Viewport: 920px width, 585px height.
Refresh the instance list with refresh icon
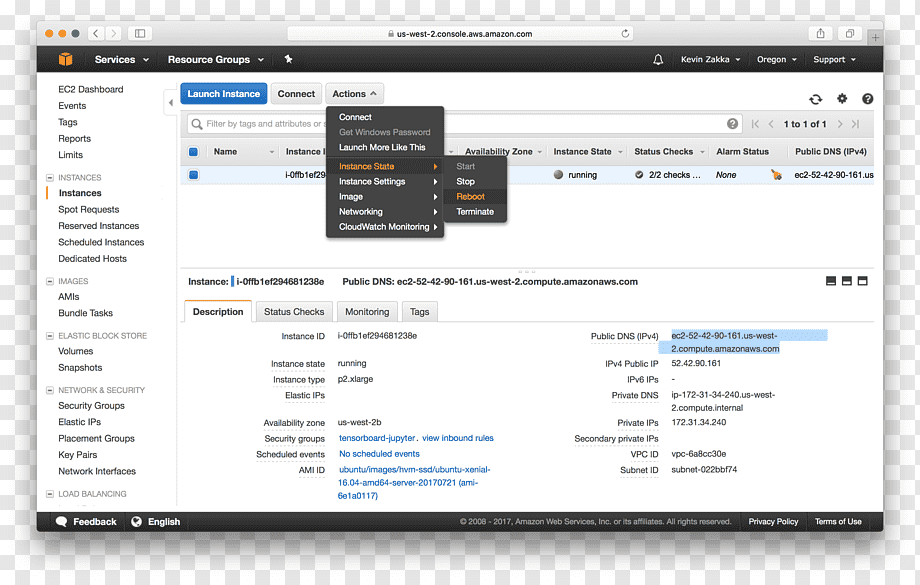point(816,99)
